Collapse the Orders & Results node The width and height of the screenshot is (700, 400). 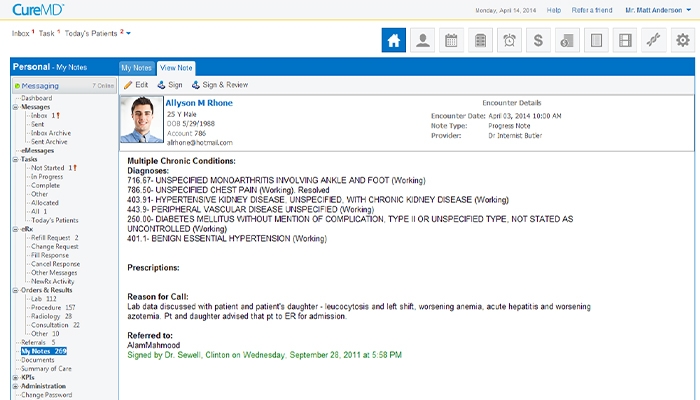[x=16, y=291]
